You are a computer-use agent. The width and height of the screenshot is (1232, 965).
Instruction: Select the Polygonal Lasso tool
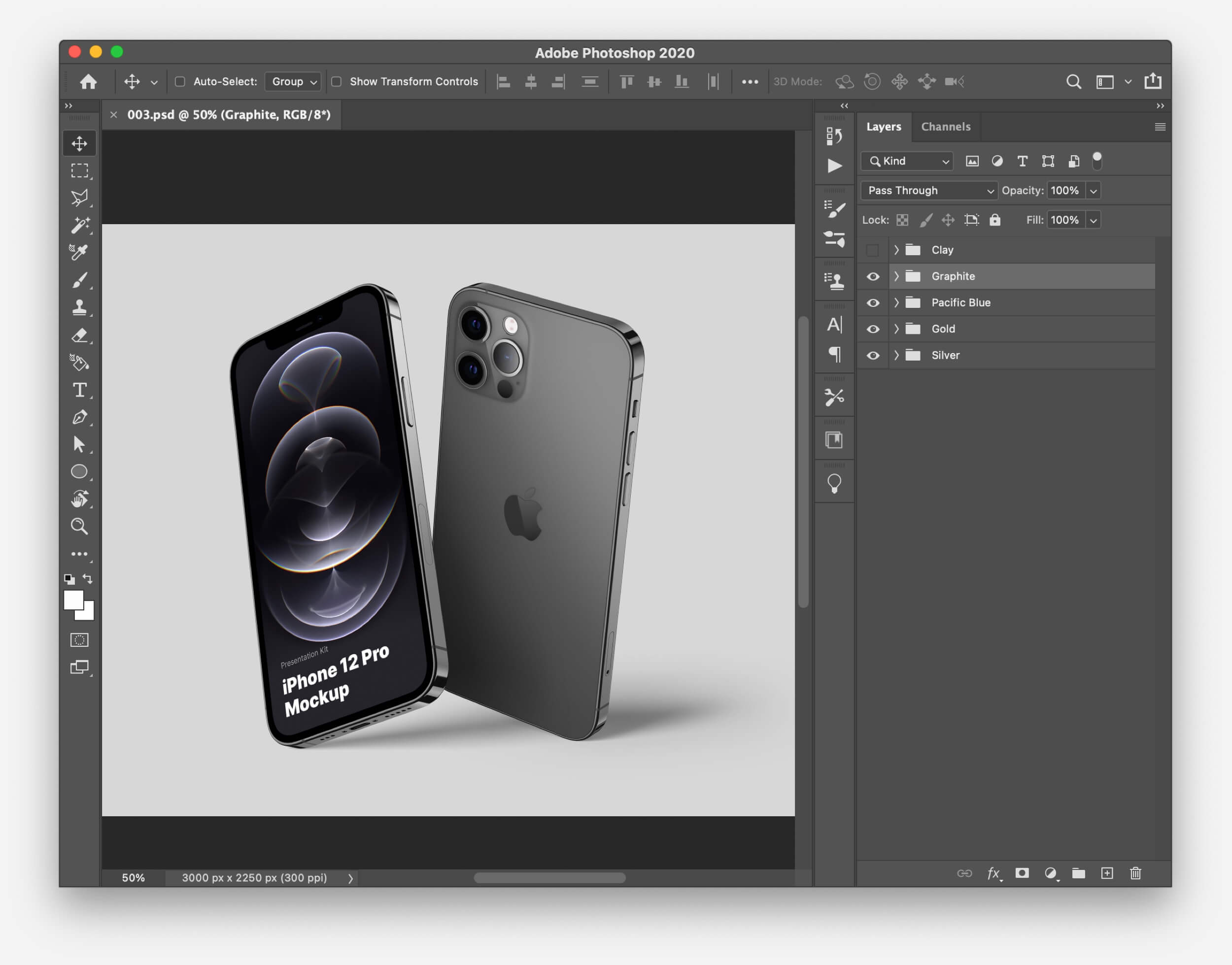[79, 198]
